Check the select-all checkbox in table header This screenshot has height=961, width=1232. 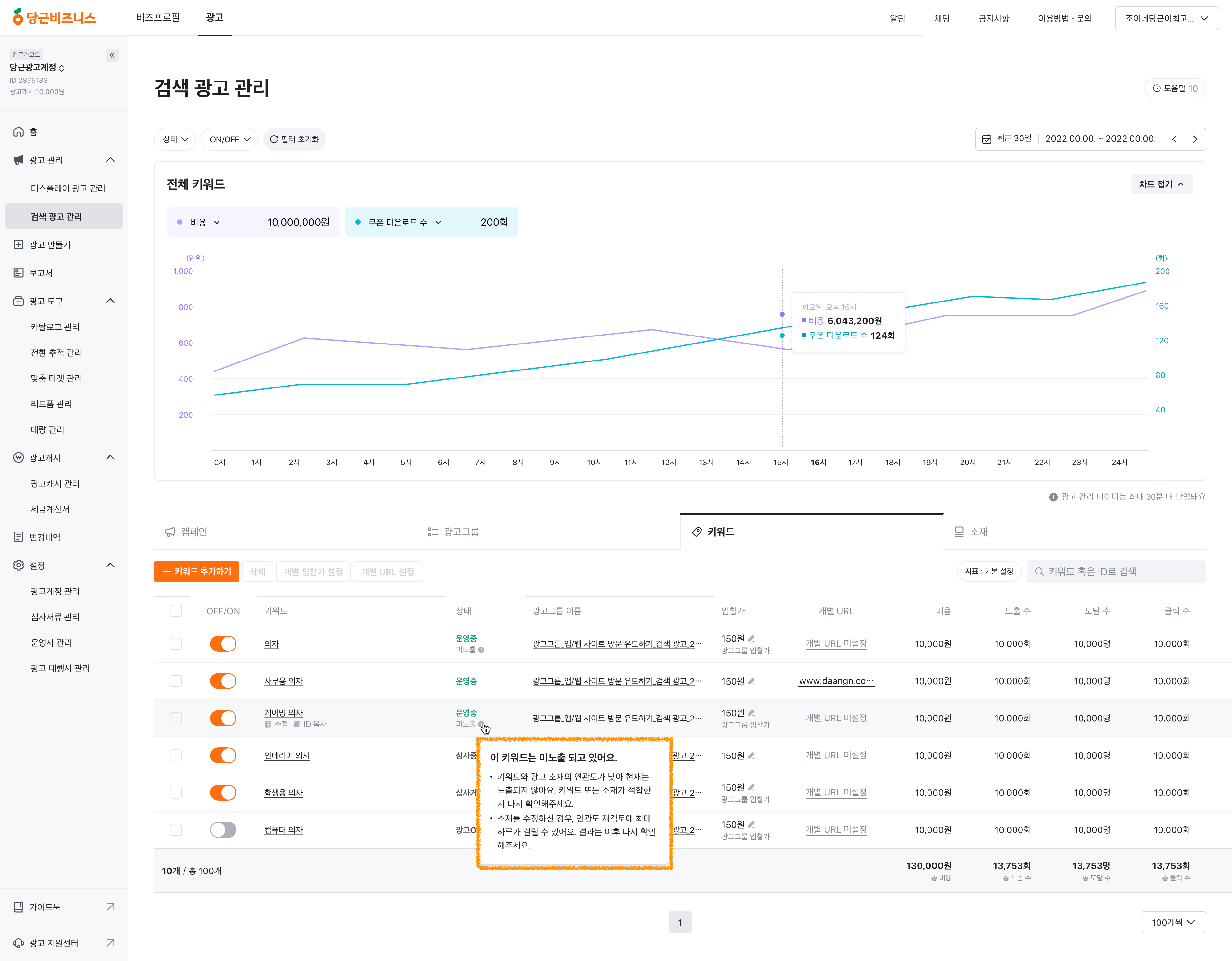coord(175,611)
